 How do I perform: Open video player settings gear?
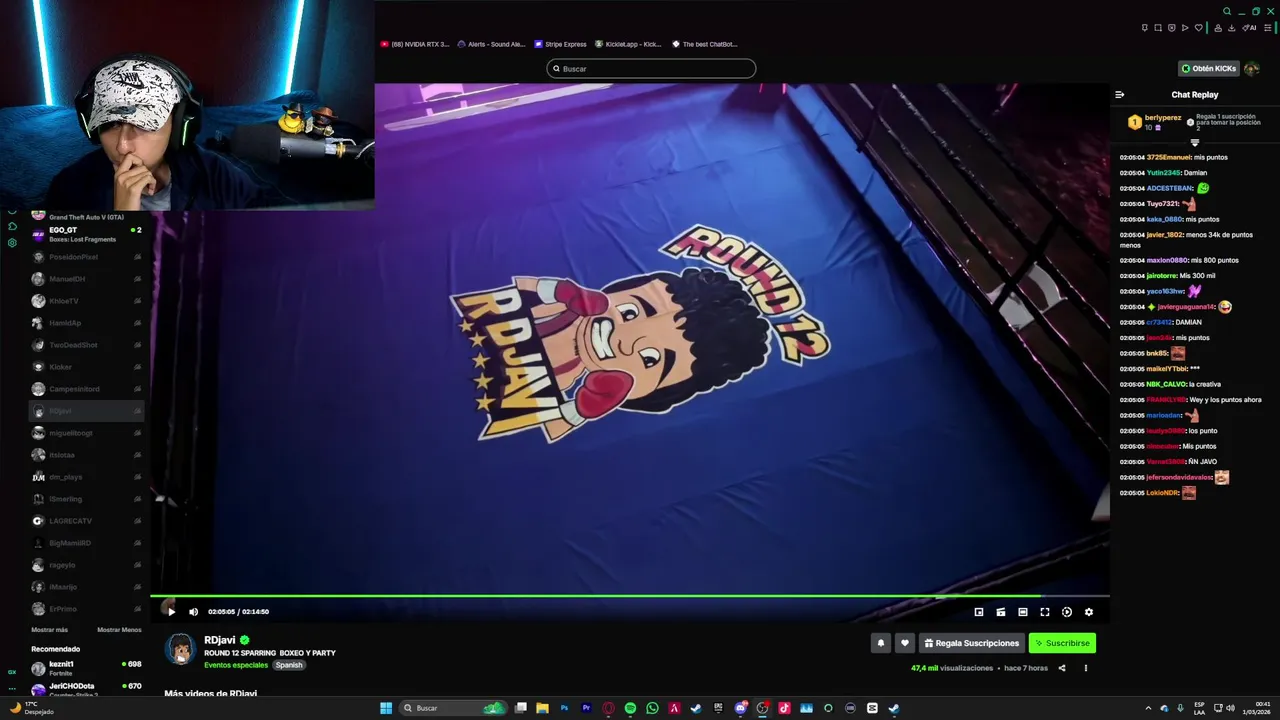pos(1089,612)
